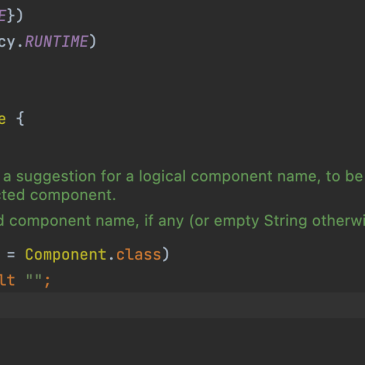Click the closing parenthesis after RUNTIME
Screen dimensions: 365x365
[x=92, y=42]
